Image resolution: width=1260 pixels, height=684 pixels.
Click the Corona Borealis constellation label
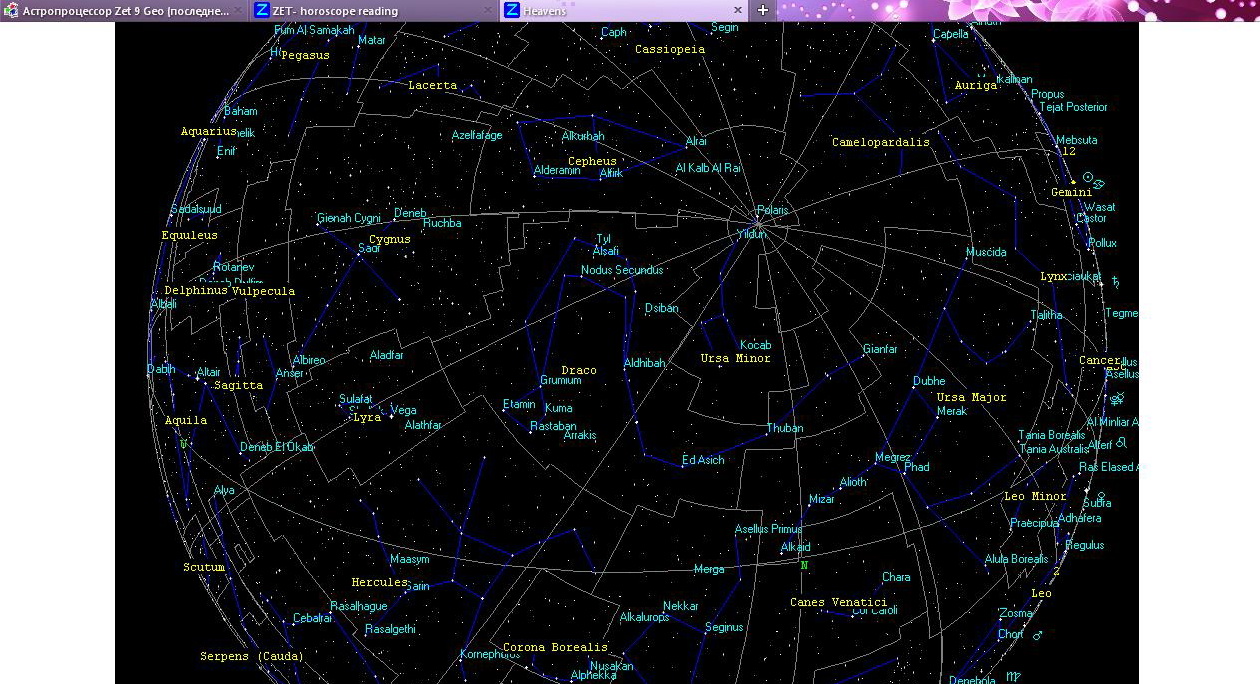555,647
